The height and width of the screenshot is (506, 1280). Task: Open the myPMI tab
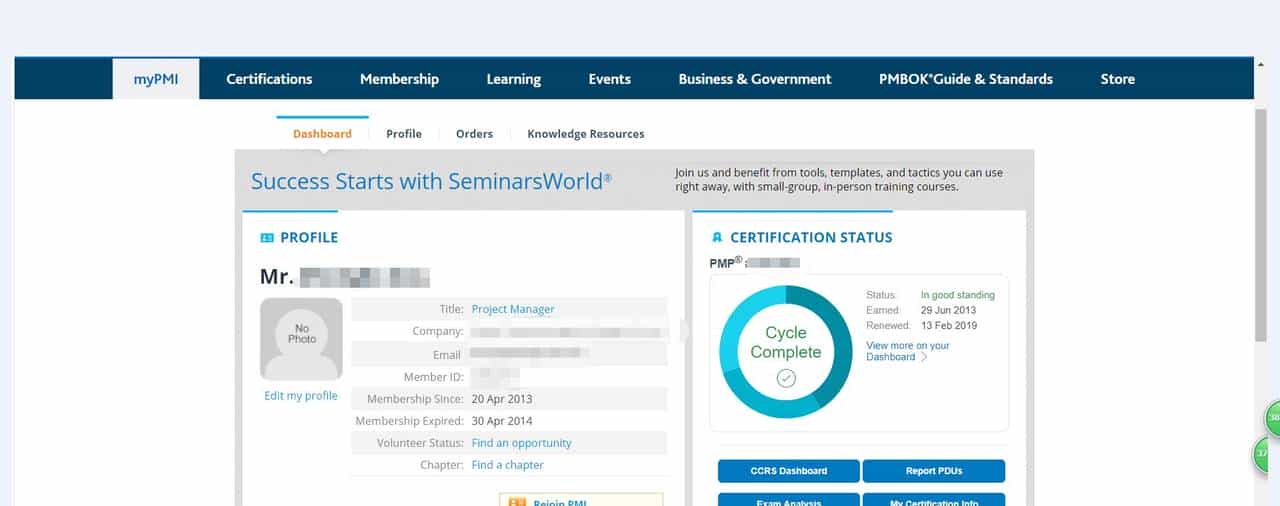coord(156,79)
